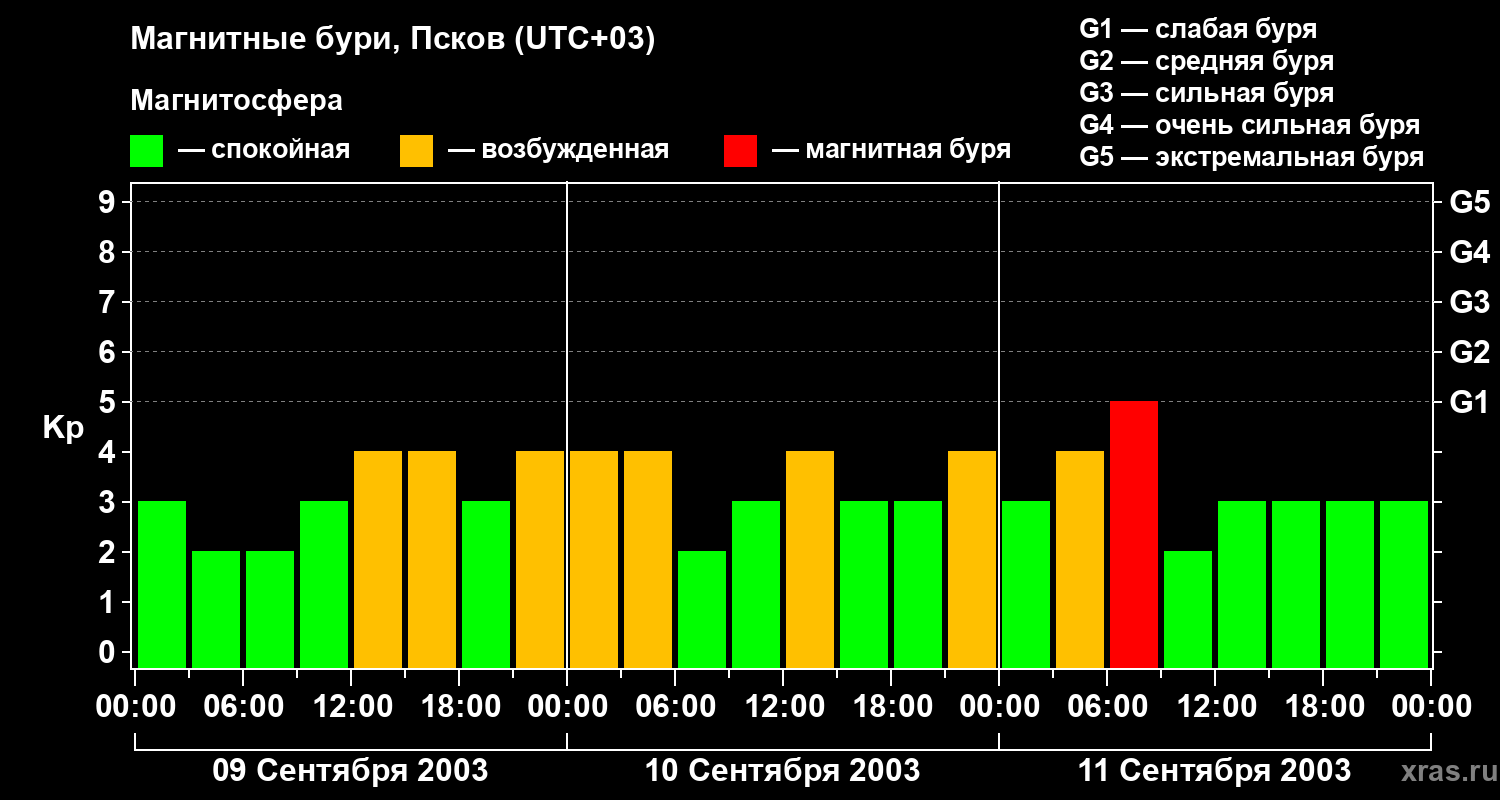Image resolution: width=1500 pixels, height=800 pixels.
Task: Click the 06:00 time label above 10 Сентября
Action: [674, 706]
